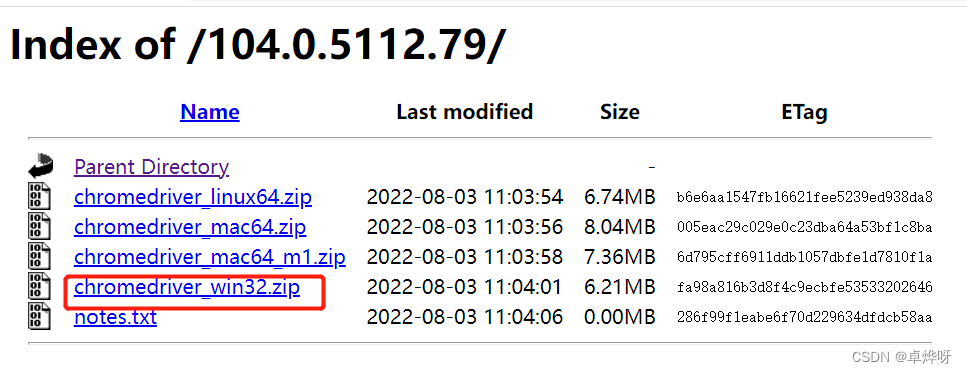Click the ETag hash of notes.txt
The width and height of the screenshot is (967, 373).
(x=804, y=318)
